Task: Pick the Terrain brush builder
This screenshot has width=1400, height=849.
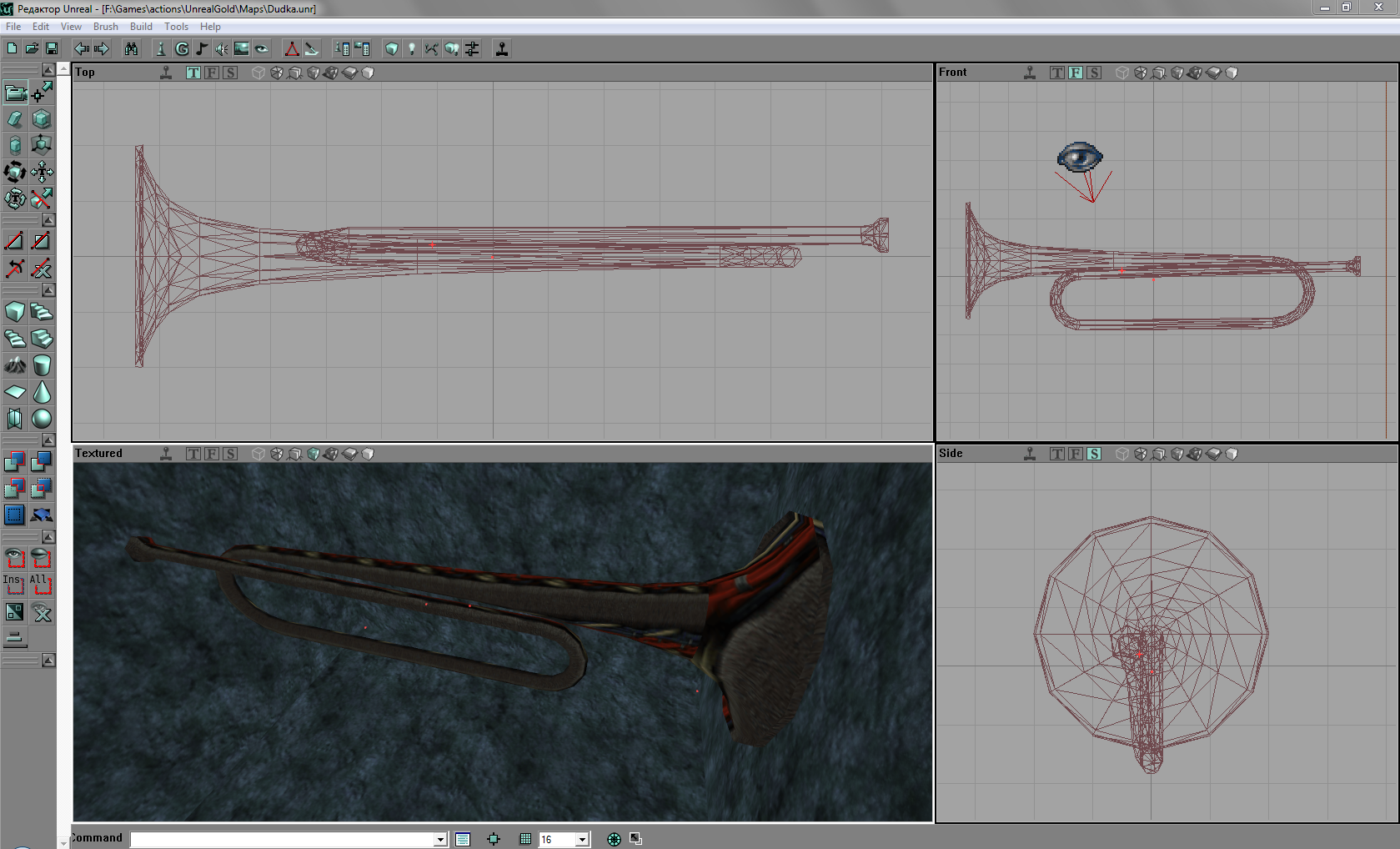Action: tap(15, 365)
